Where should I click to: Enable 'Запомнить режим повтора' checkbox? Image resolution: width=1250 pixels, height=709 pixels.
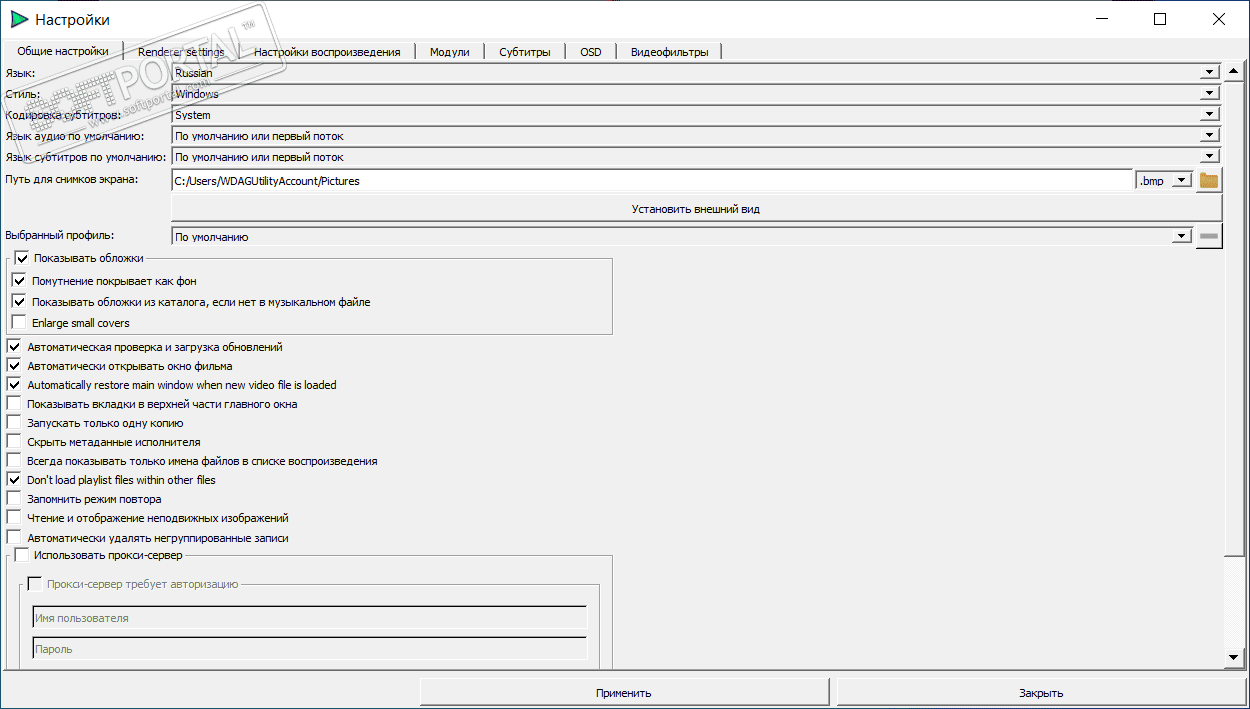coord(14,499)
